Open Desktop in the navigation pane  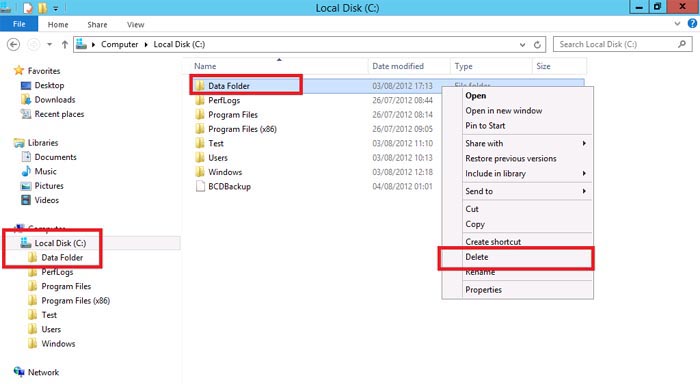(49, 85)
